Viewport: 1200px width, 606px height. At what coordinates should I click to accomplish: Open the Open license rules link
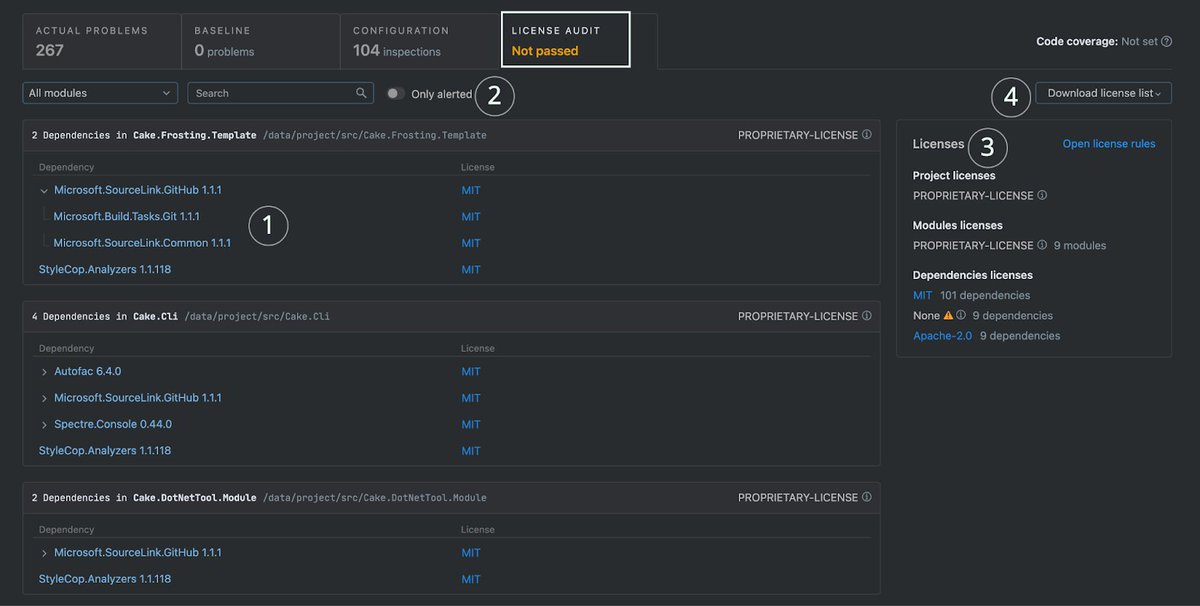(1109, 144)
